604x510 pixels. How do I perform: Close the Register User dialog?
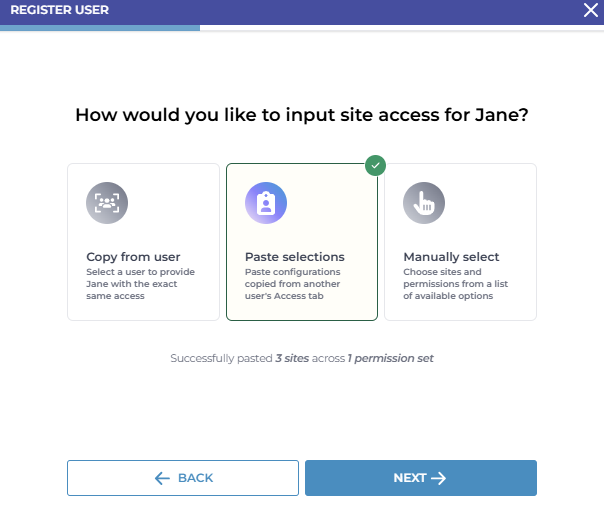[x=590, y=10]
